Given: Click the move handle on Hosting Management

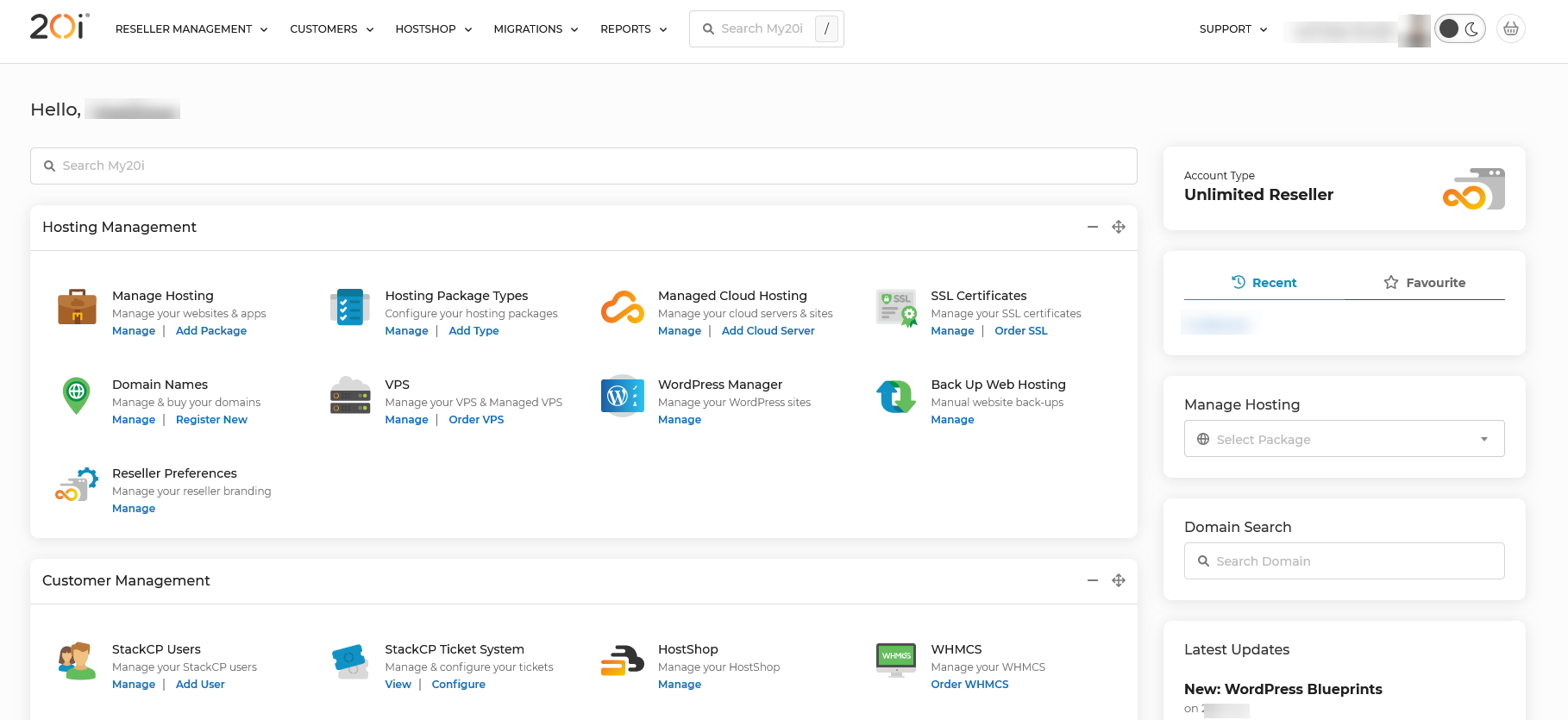Looking at the screenshot, I should click(1119, 227).
